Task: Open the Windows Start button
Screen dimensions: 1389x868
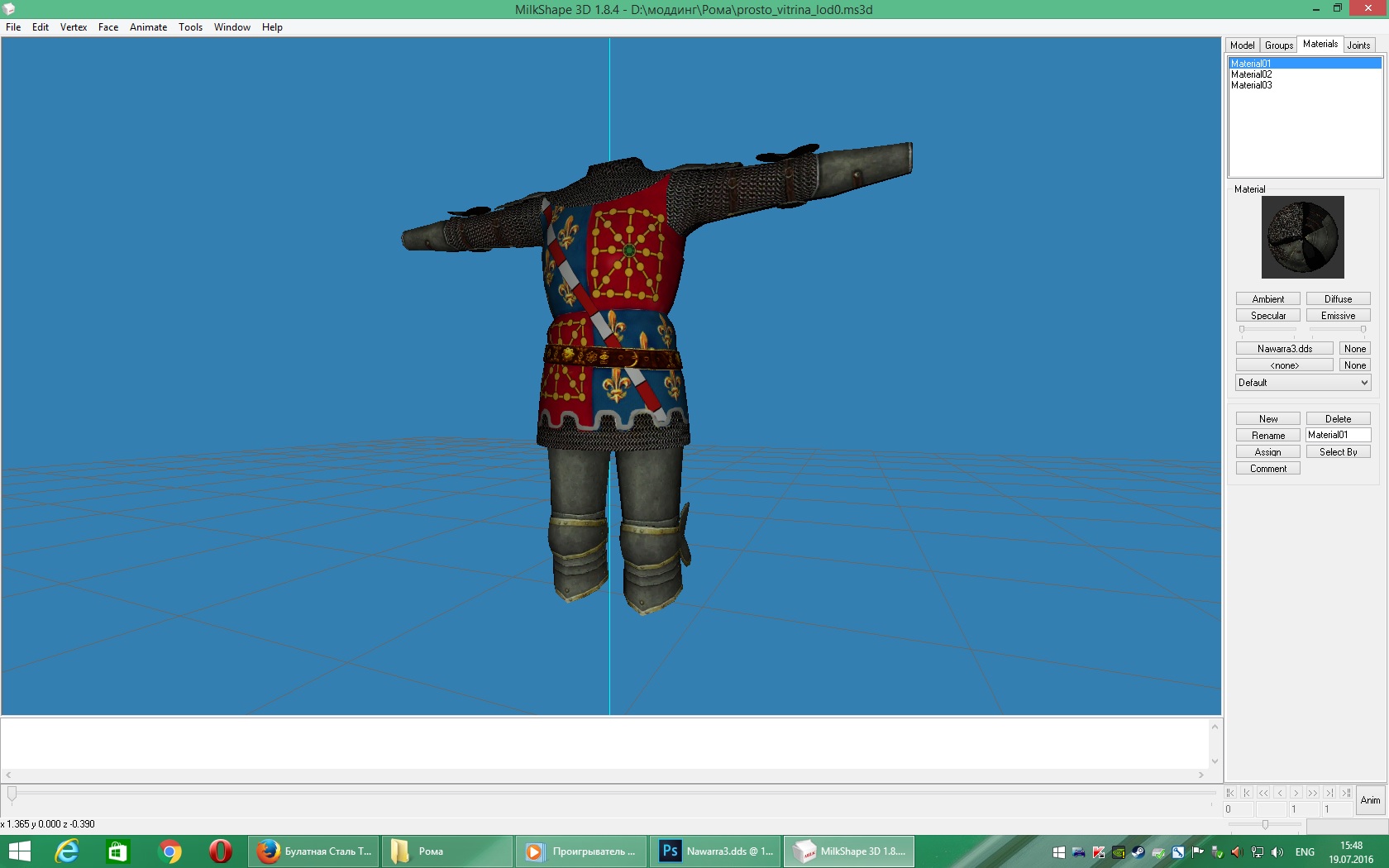Action: coord(18,851)
